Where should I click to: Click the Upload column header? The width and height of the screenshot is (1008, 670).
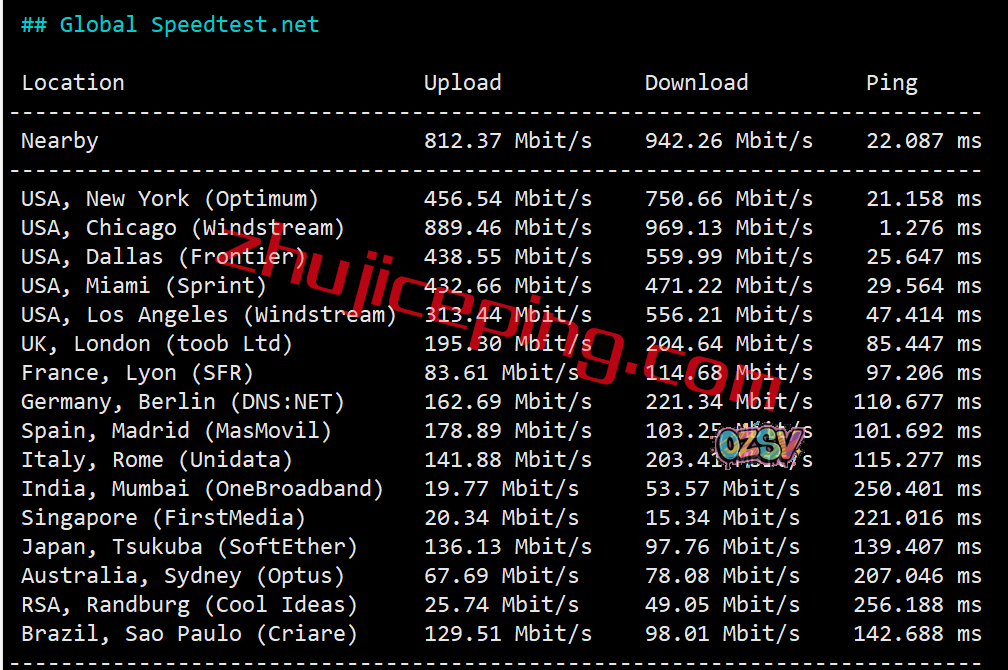coord(462,83)
